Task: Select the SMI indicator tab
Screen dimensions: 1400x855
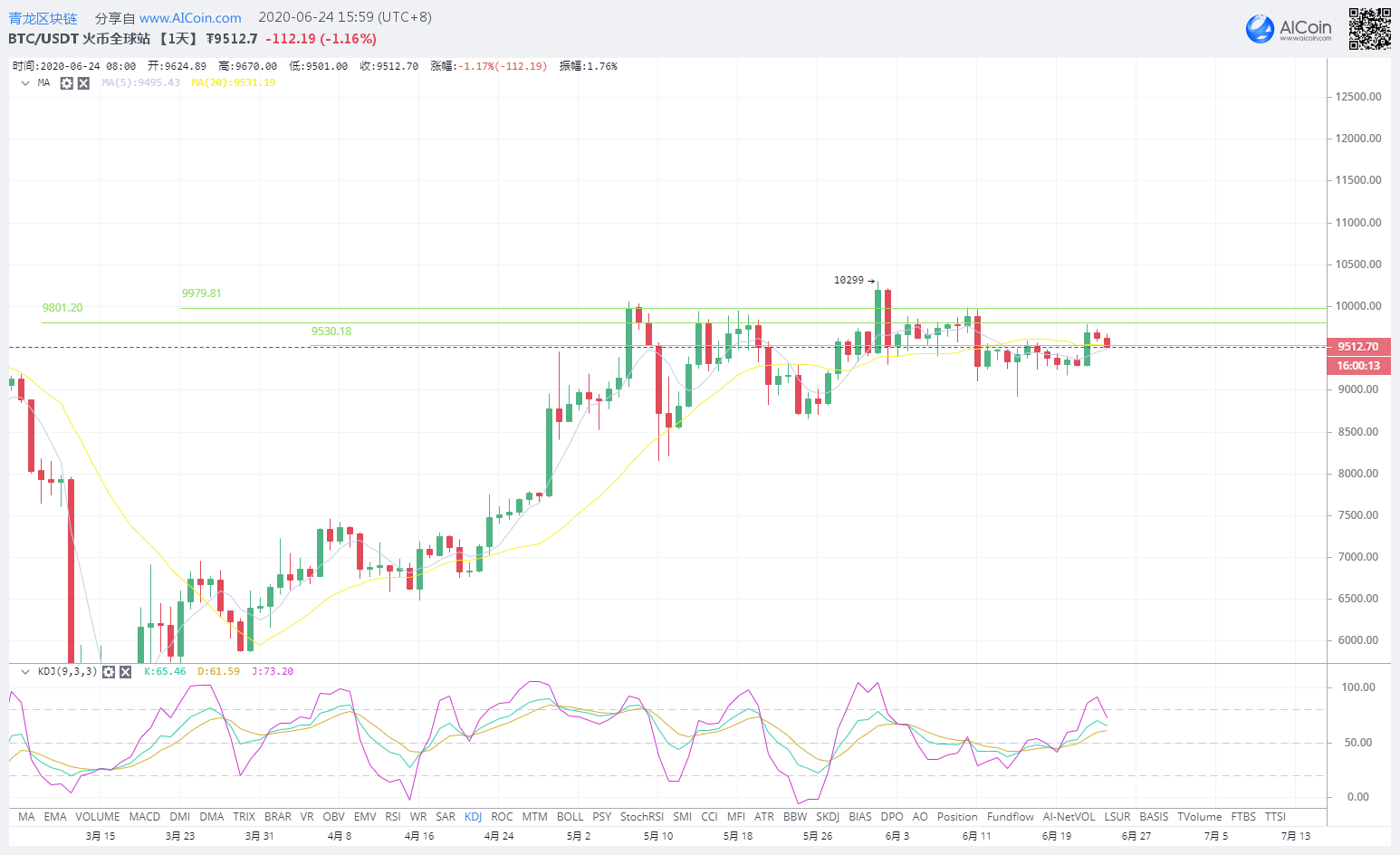Action: click(x=683, y=817)
